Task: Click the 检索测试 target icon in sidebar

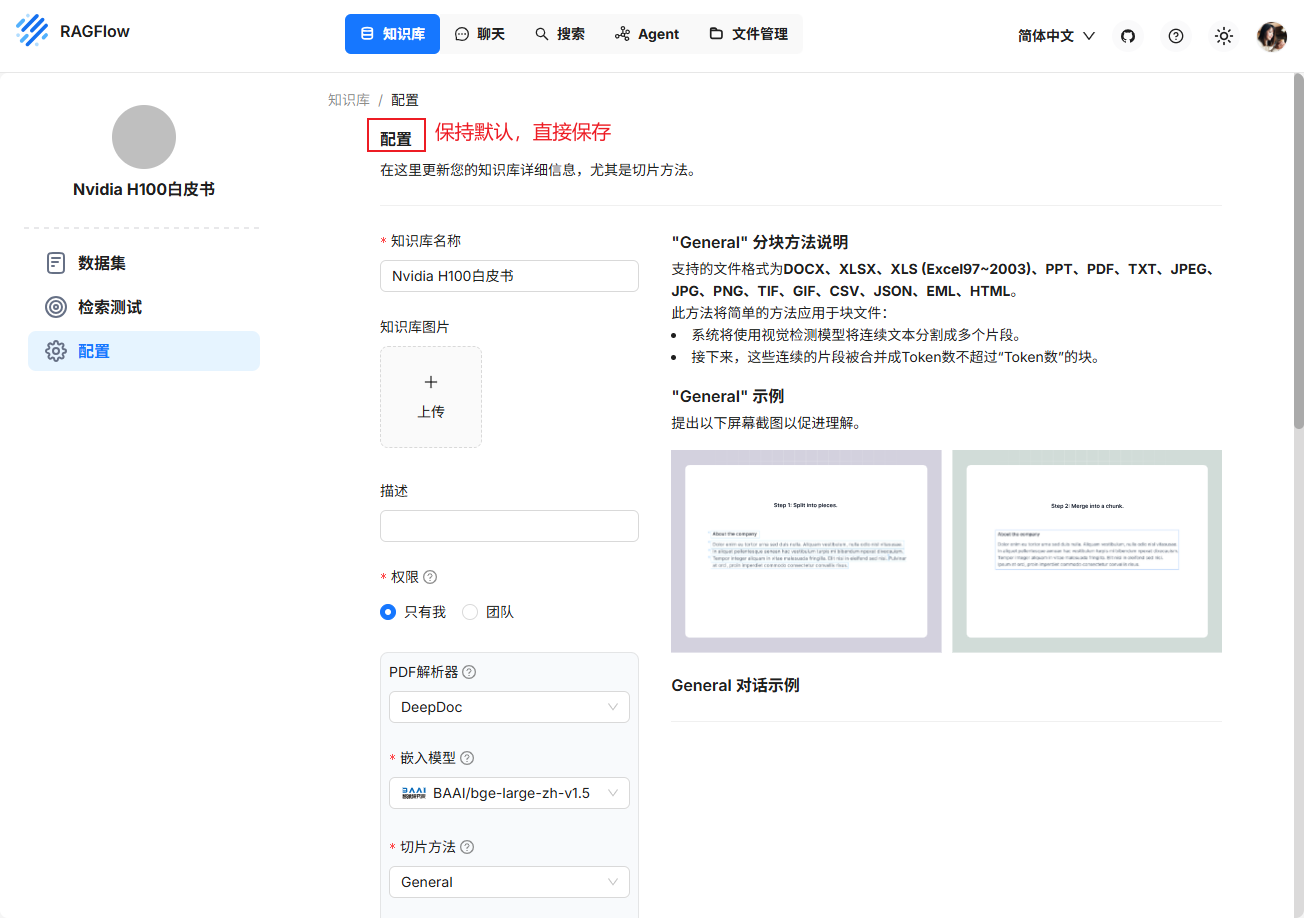Action: click(56, 307)
